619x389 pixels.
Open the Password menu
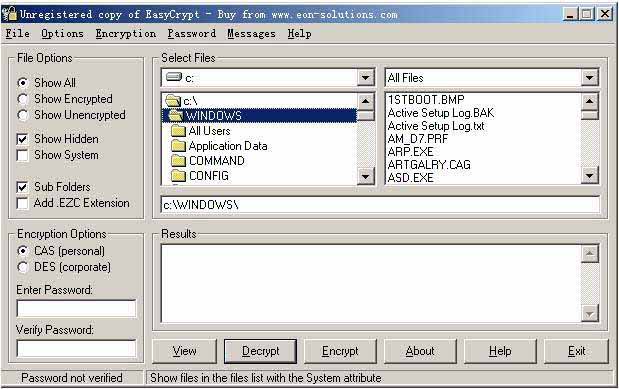coord(191,34)
